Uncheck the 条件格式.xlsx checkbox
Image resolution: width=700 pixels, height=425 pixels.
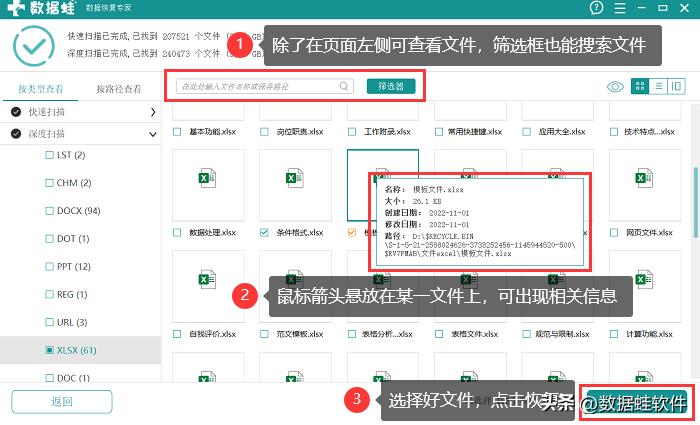[264, 232]
